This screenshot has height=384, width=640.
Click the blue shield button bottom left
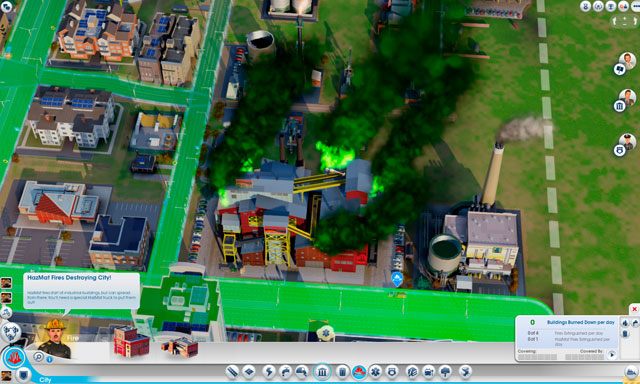click(24, 374)
